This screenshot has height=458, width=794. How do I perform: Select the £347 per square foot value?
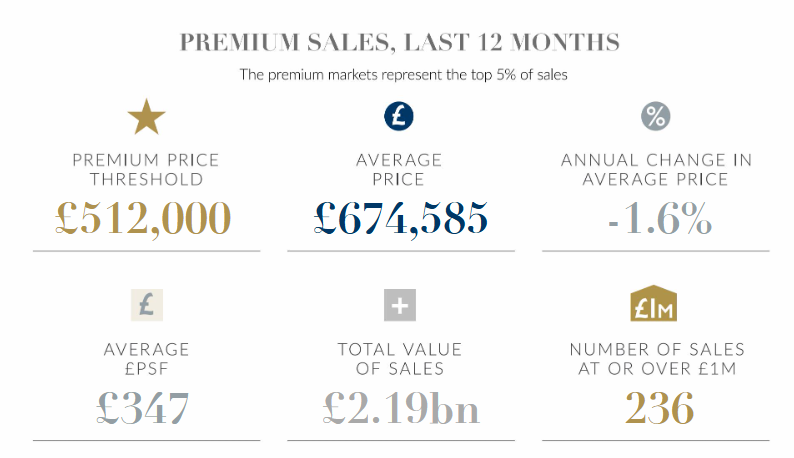click(146, 408)
